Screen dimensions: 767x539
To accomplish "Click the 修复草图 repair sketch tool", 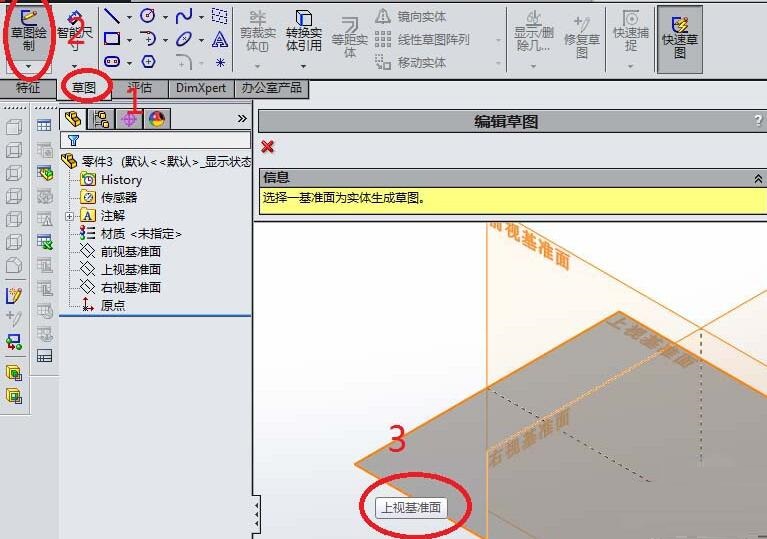I will (x=582, y=37).
